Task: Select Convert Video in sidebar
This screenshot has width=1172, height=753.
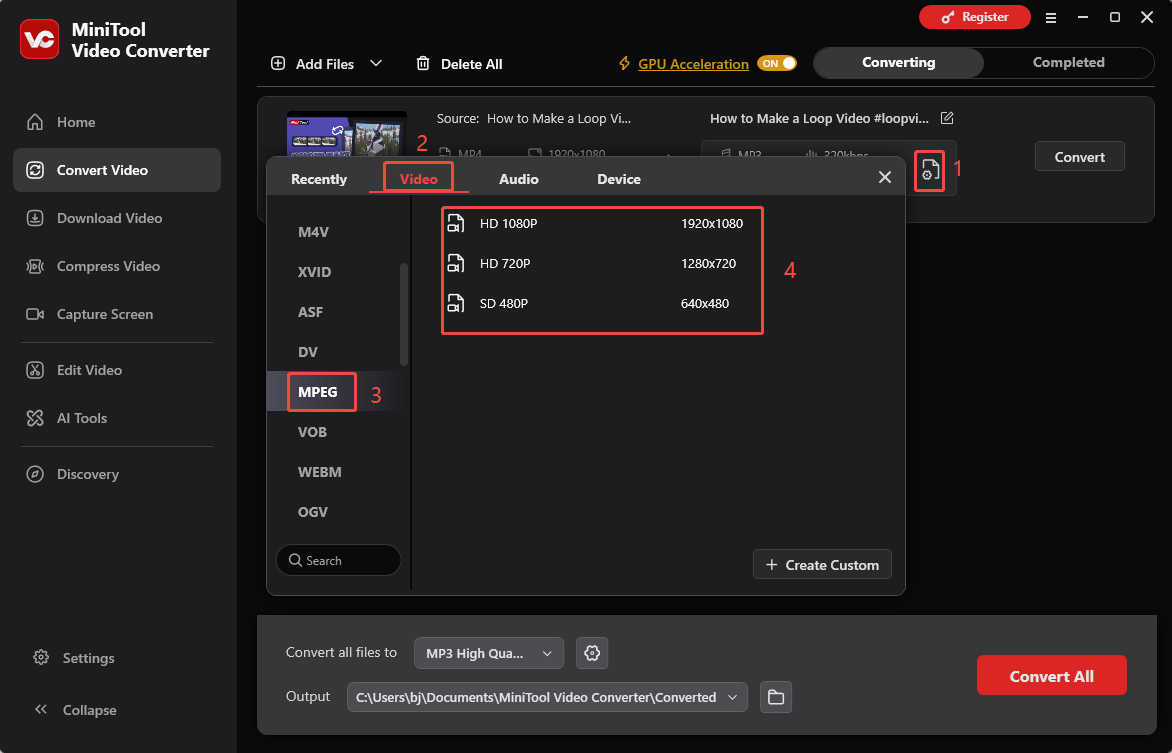Action: point(117,170)
